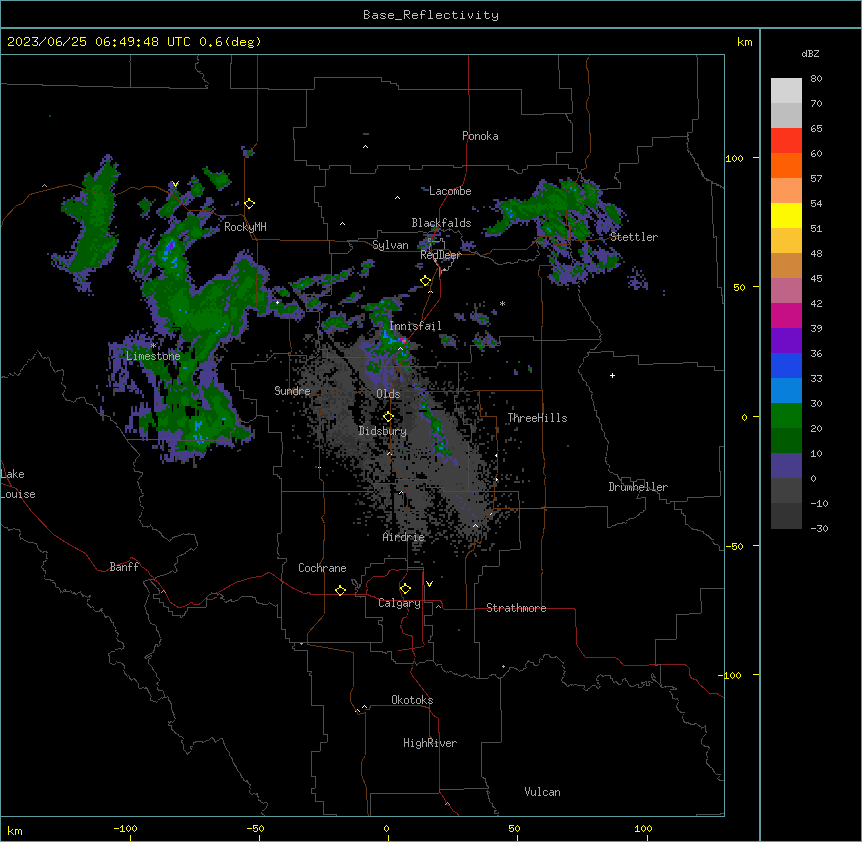
Task: Click the RedDeer city label
Action: (x=440, y=255)
